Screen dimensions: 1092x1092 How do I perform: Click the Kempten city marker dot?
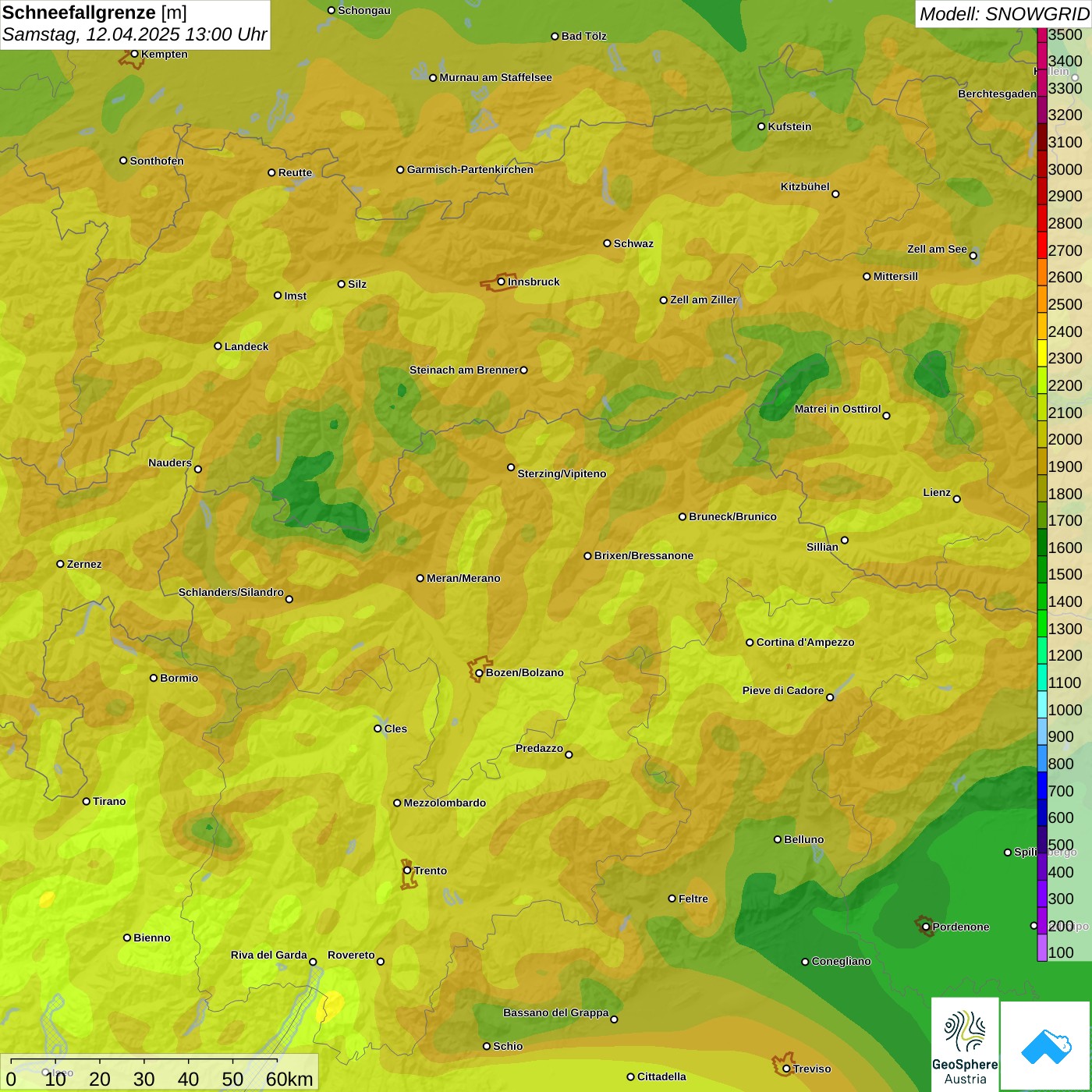tap(134, 54)
